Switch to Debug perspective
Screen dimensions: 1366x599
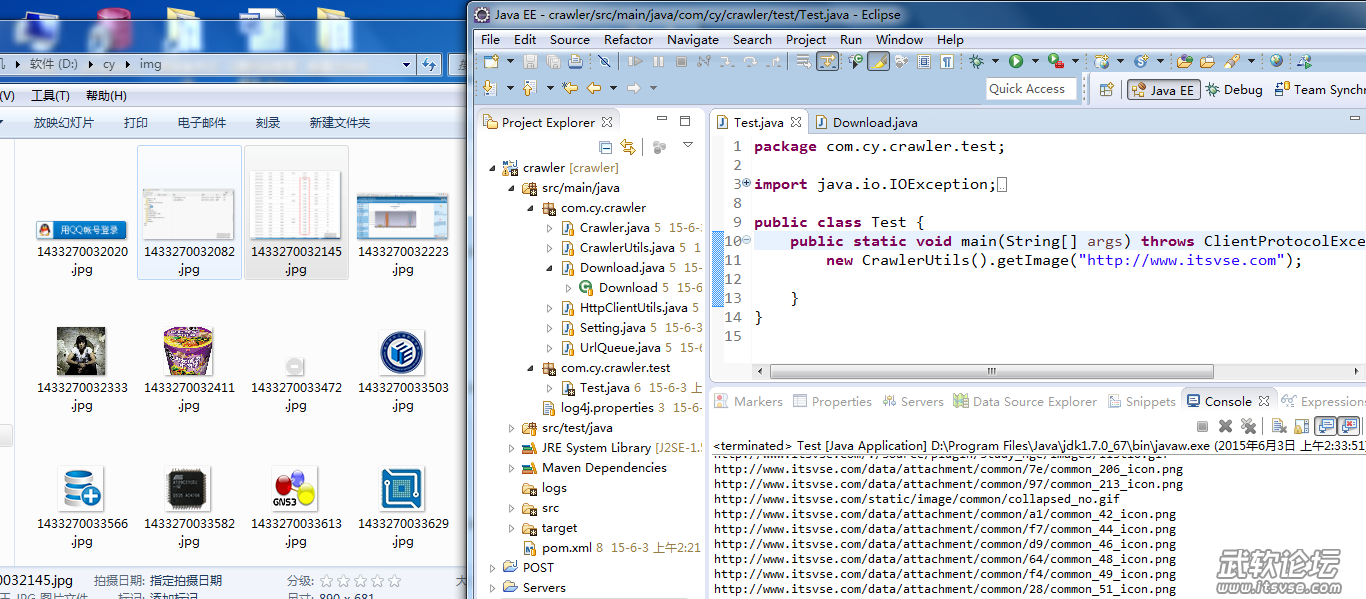[1234, 90]
